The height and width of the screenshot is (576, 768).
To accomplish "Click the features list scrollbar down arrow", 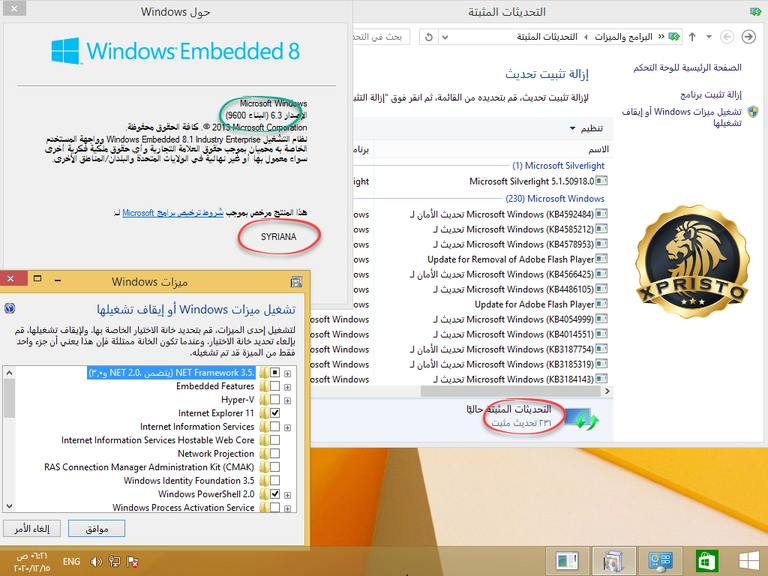I will click(x=9, y=506).
